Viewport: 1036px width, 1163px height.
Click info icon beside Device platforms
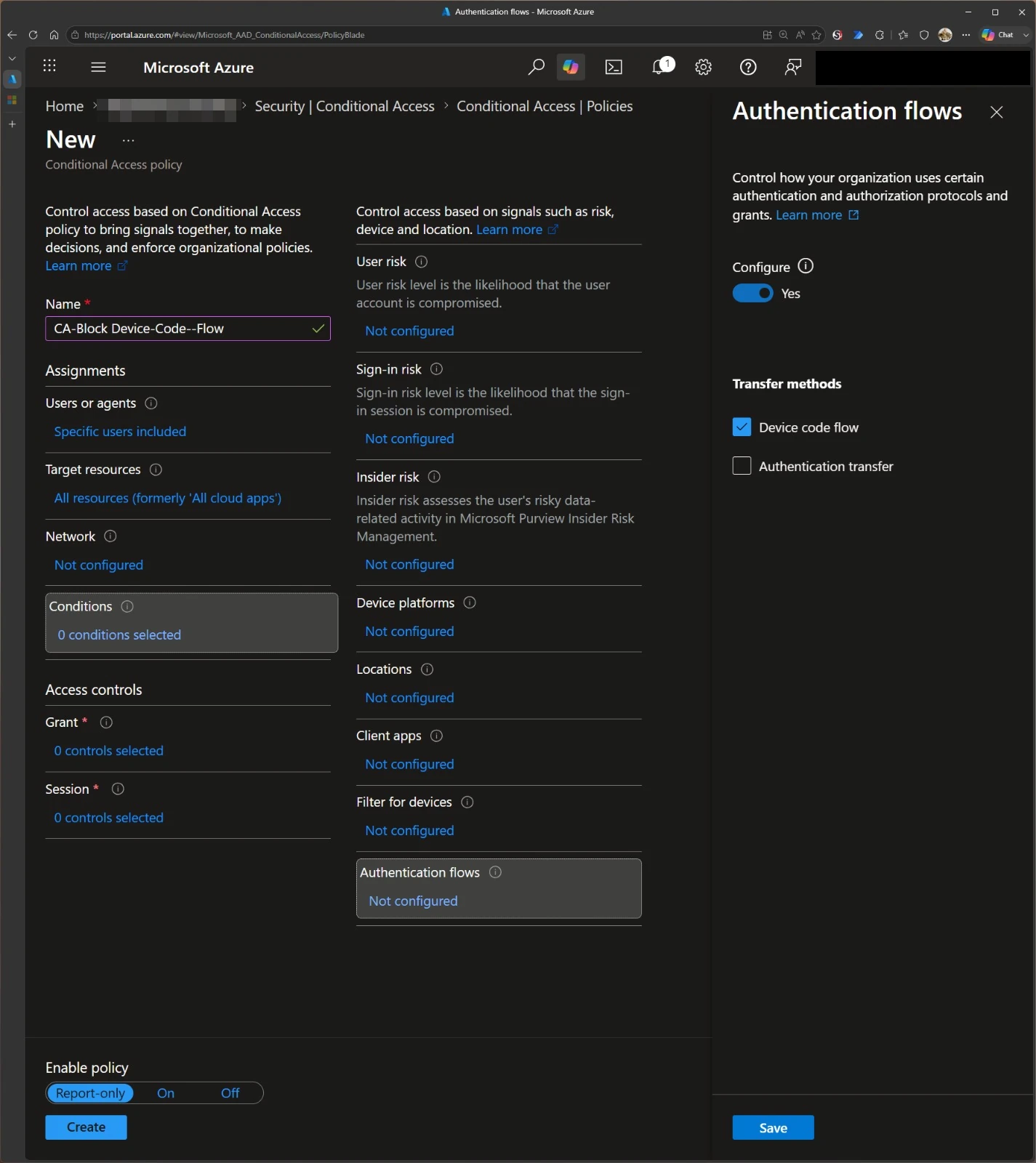coord(470,603)
